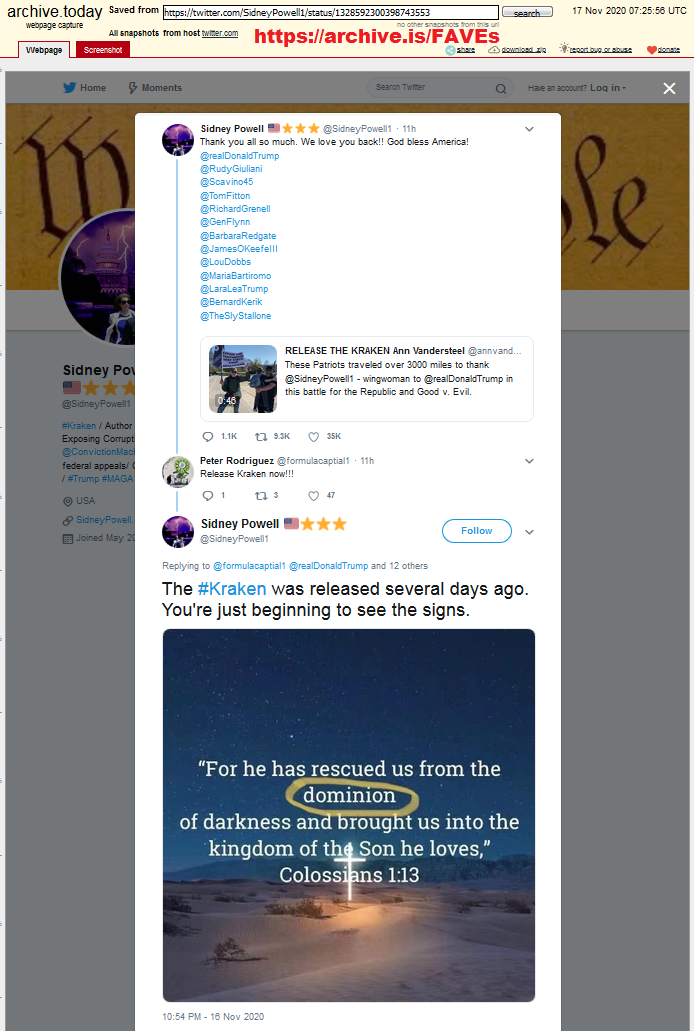Open the #Kraken hashtag link in tweet
Image resolution: width=694 pixels, height=1031 pixels.
[232, 588]
